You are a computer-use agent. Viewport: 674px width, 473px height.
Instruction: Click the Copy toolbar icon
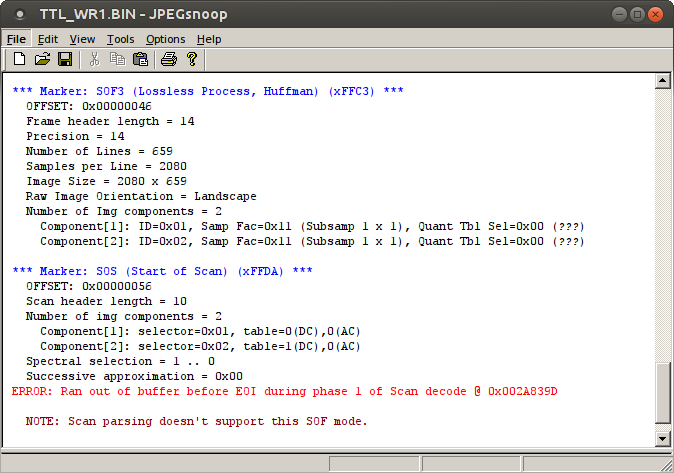click(x=117, y=59)
